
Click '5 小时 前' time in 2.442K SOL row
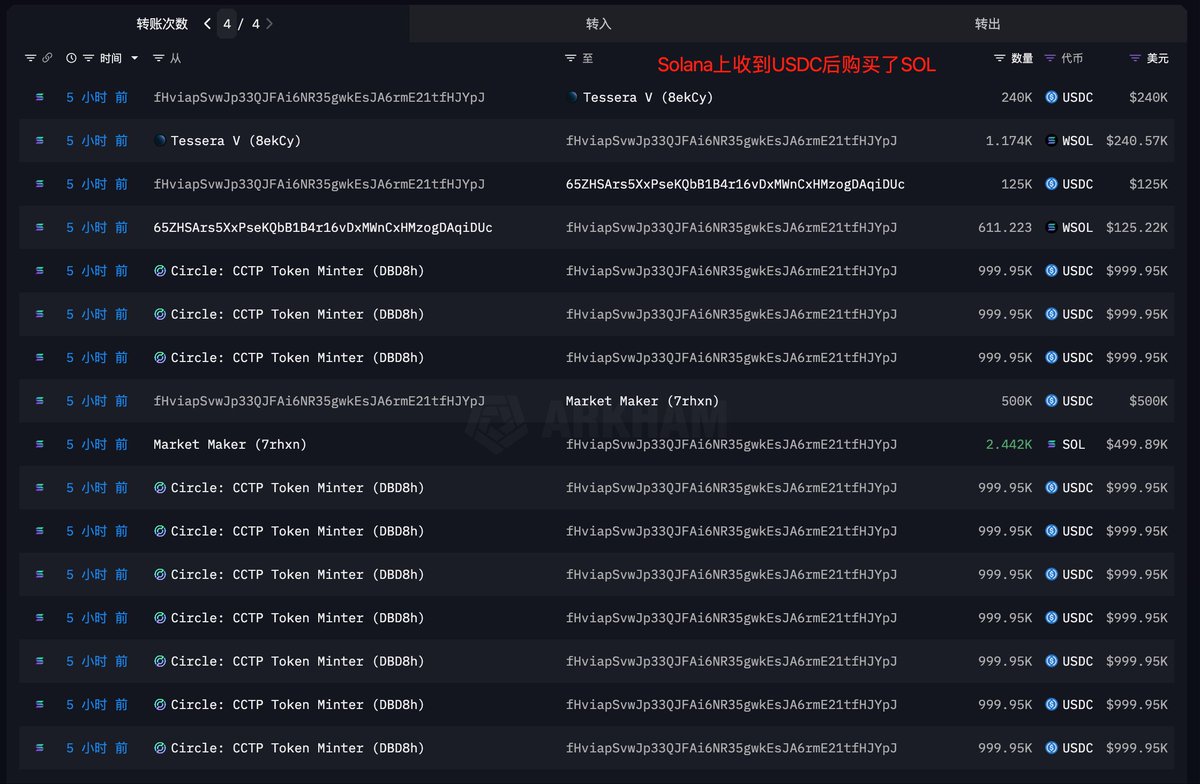click(97, 444)
